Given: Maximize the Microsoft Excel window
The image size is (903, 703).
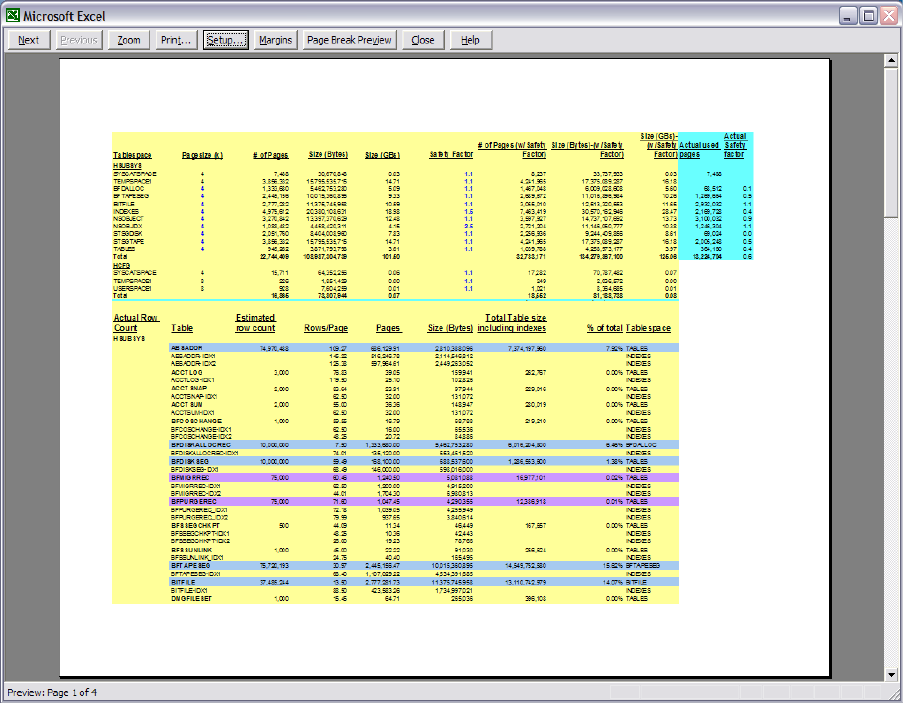Looking at the screenshot, I should point(868,16).
